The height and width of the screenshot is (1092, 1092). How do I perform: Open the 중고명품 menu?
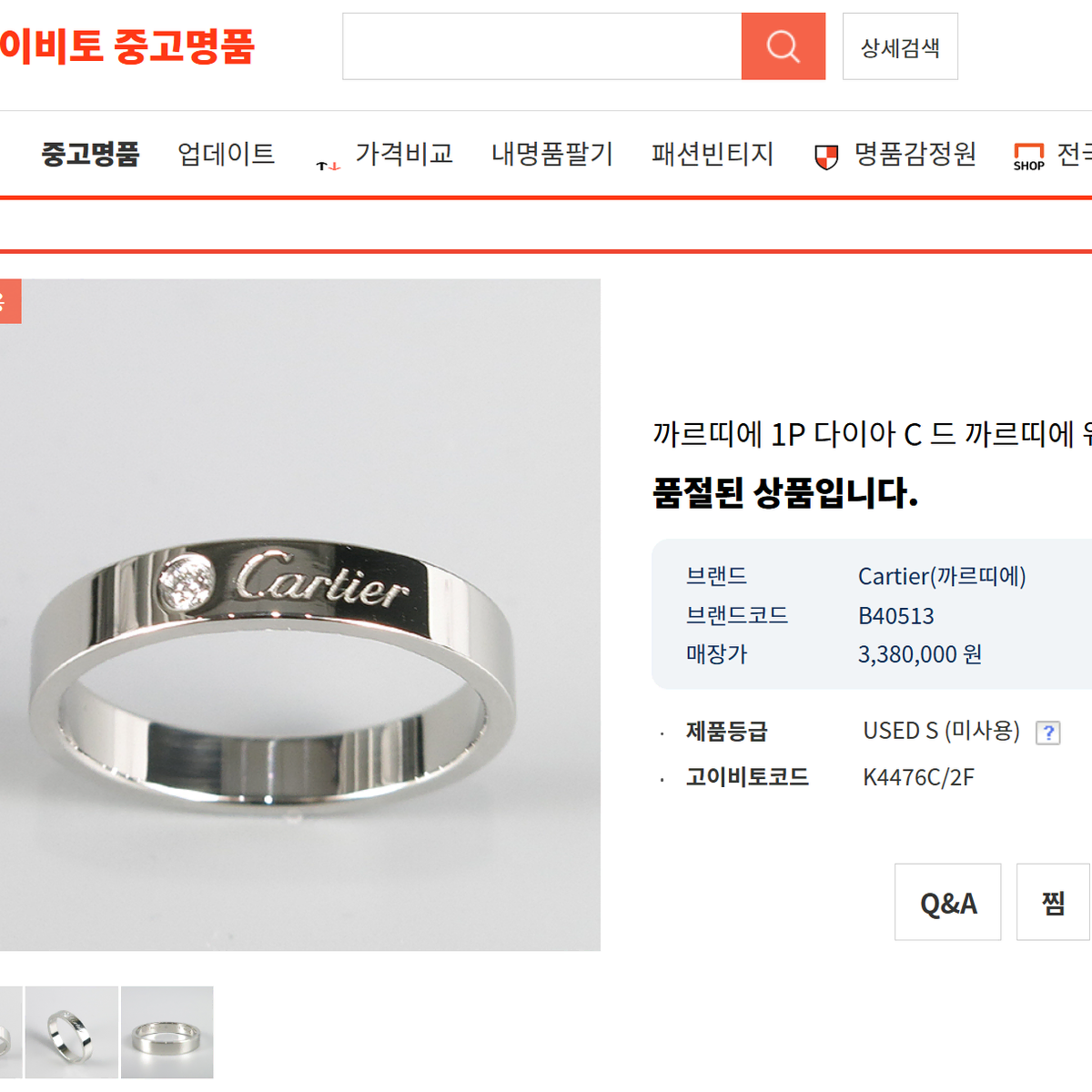coord(90,154)
